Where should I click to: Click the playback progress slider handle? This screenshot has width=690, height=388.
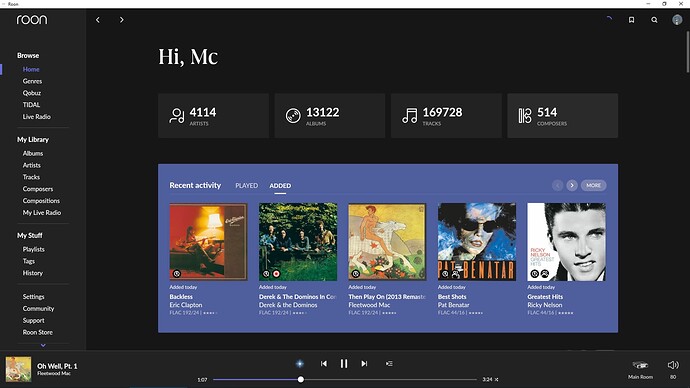click(301, 379)
